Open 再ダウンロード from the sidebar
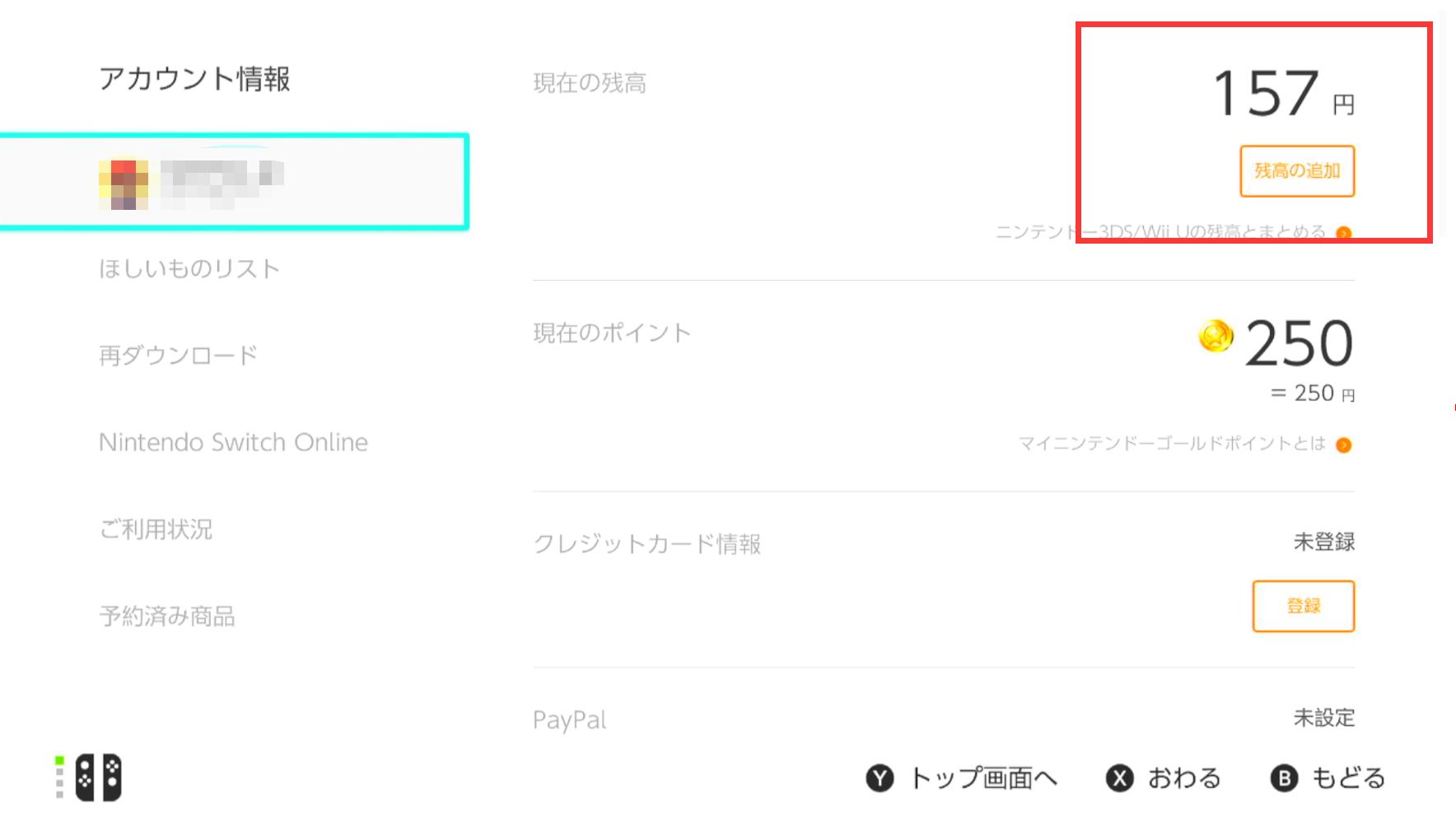 click(178, 354)
